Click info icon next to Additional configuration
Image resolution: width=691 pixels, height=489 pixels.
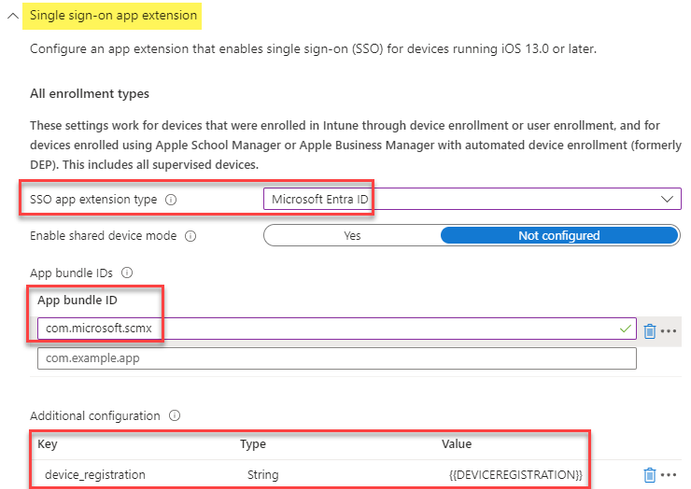175,415
